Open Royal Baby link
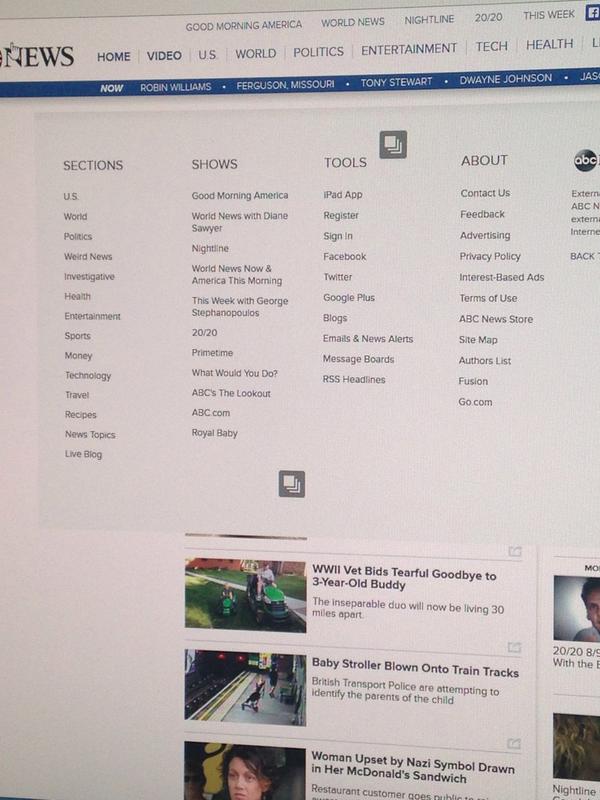This screenshot has height=800, width=600. [214, 433]
